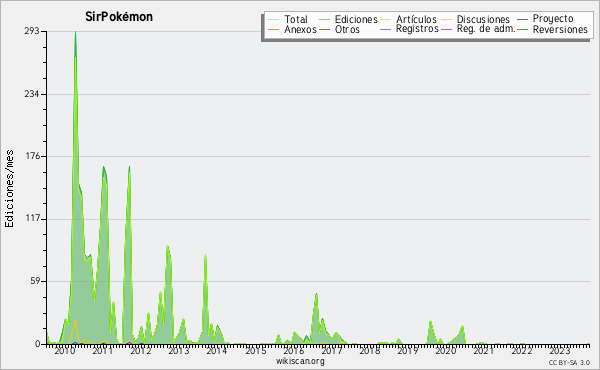Click the 2011 x-axis label
The width and height of the screenshot is (600, 370).
pos(103,350)
